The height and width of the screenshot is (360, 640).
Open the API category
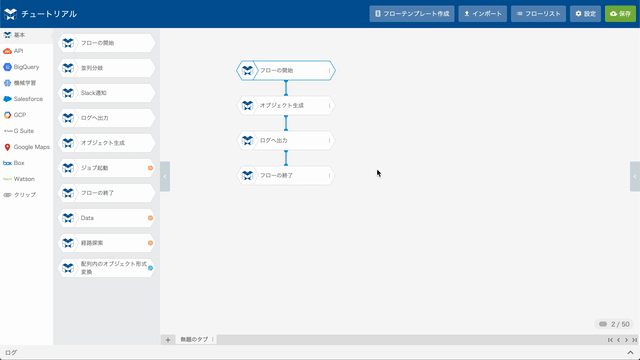coord(26,51)
